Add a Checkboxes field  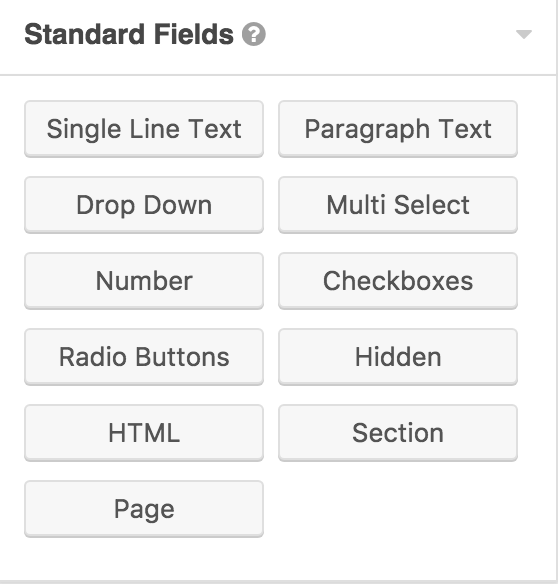pos(398,281)
